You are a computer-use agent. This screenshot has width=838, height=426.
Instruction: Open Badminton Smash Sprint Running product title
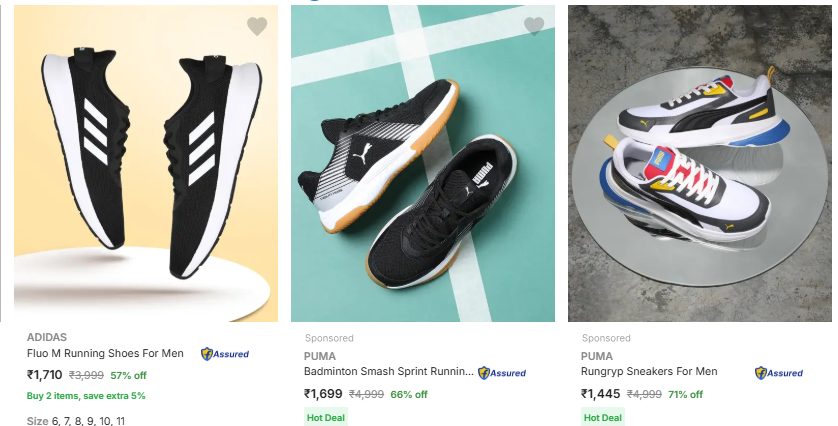[389, 371]
